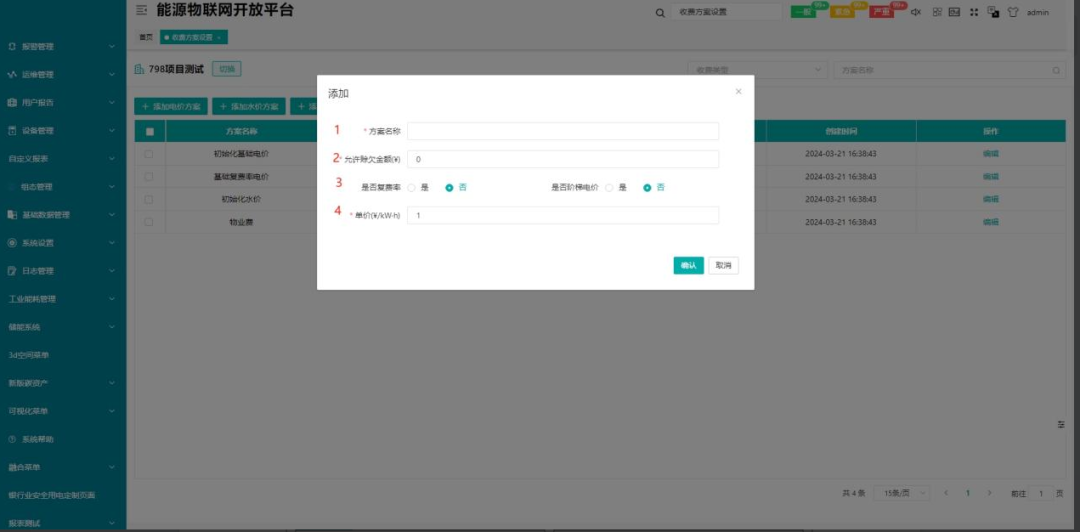Image resolution: width=1080 pixels, height=532 pixels.
Task: Select 否 for 是否复费率
Action: tap(449, 187)
